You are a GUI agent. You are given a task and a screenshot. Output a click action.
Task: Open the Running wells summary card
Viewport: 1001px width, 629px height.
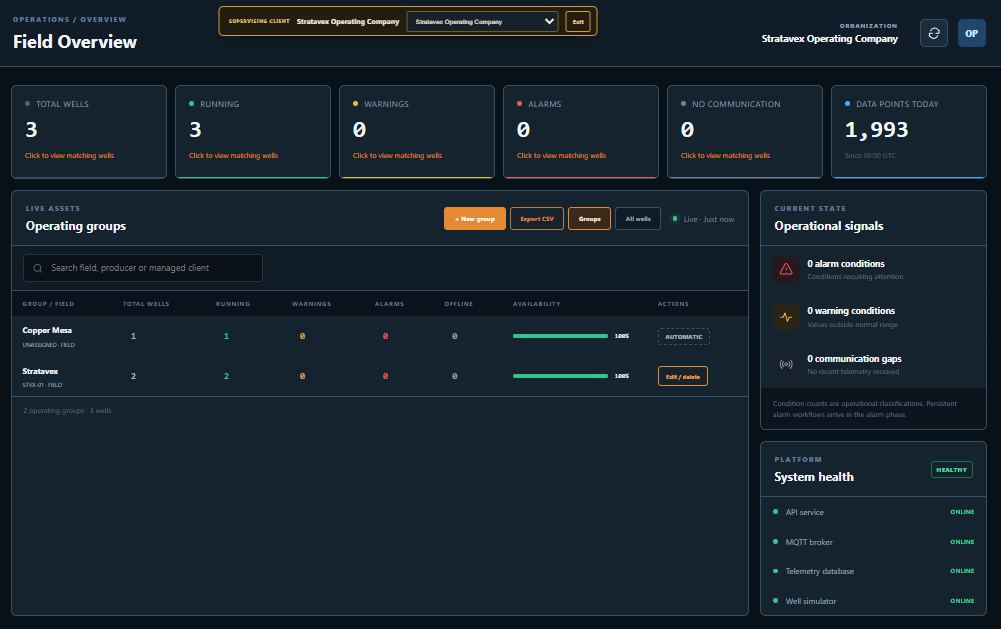(253, 132)
